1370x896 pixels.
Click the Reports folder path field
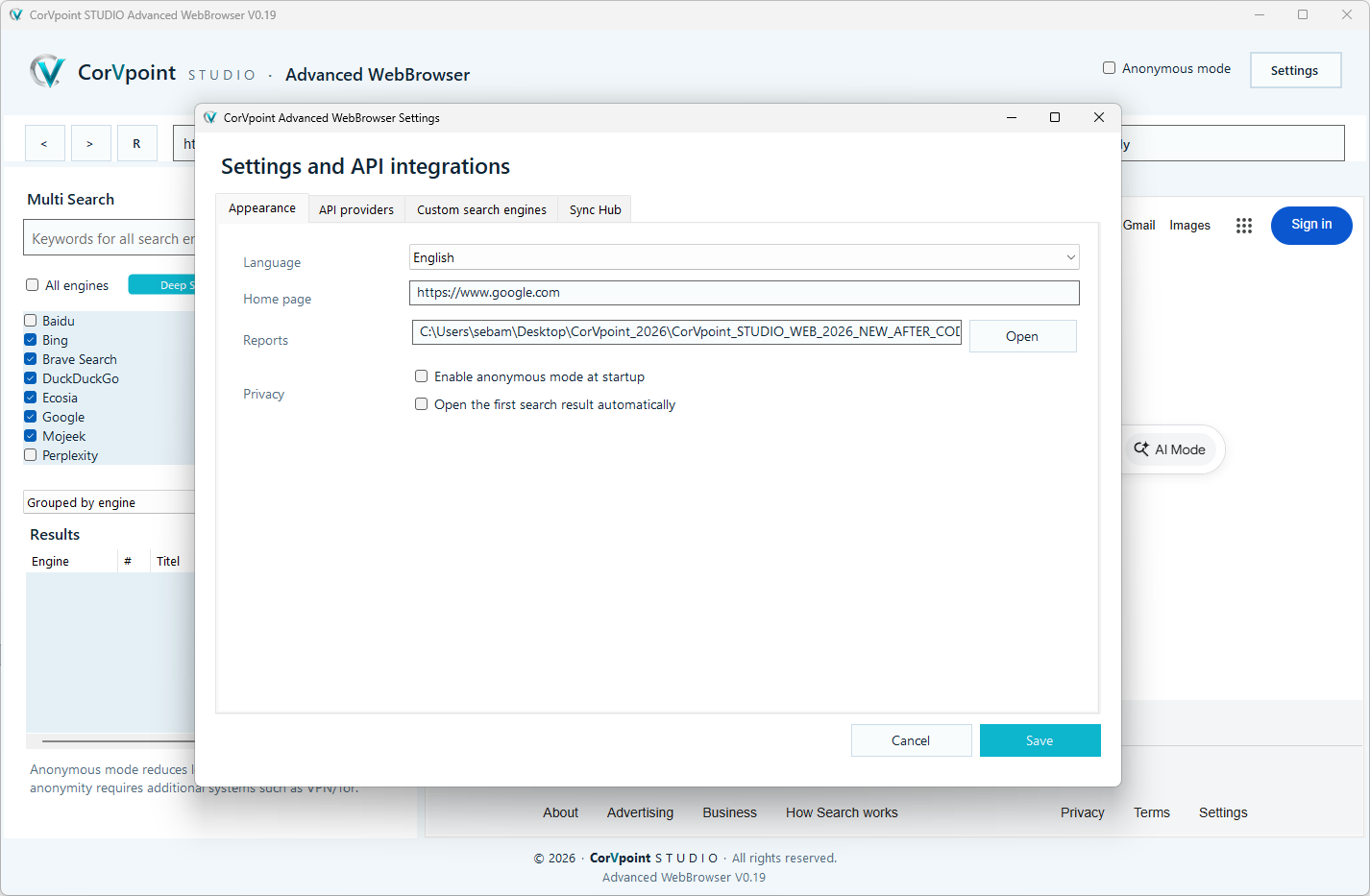point(687,332)
